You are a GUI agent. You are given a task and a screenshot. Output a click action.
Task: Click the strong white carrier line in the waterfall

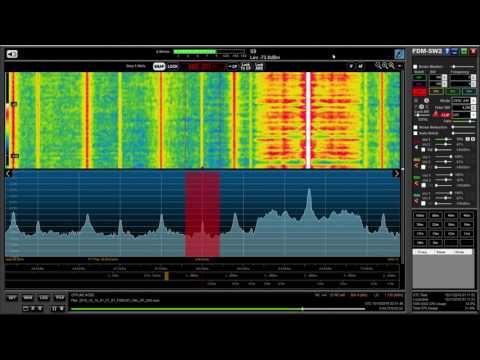point(308,120)
